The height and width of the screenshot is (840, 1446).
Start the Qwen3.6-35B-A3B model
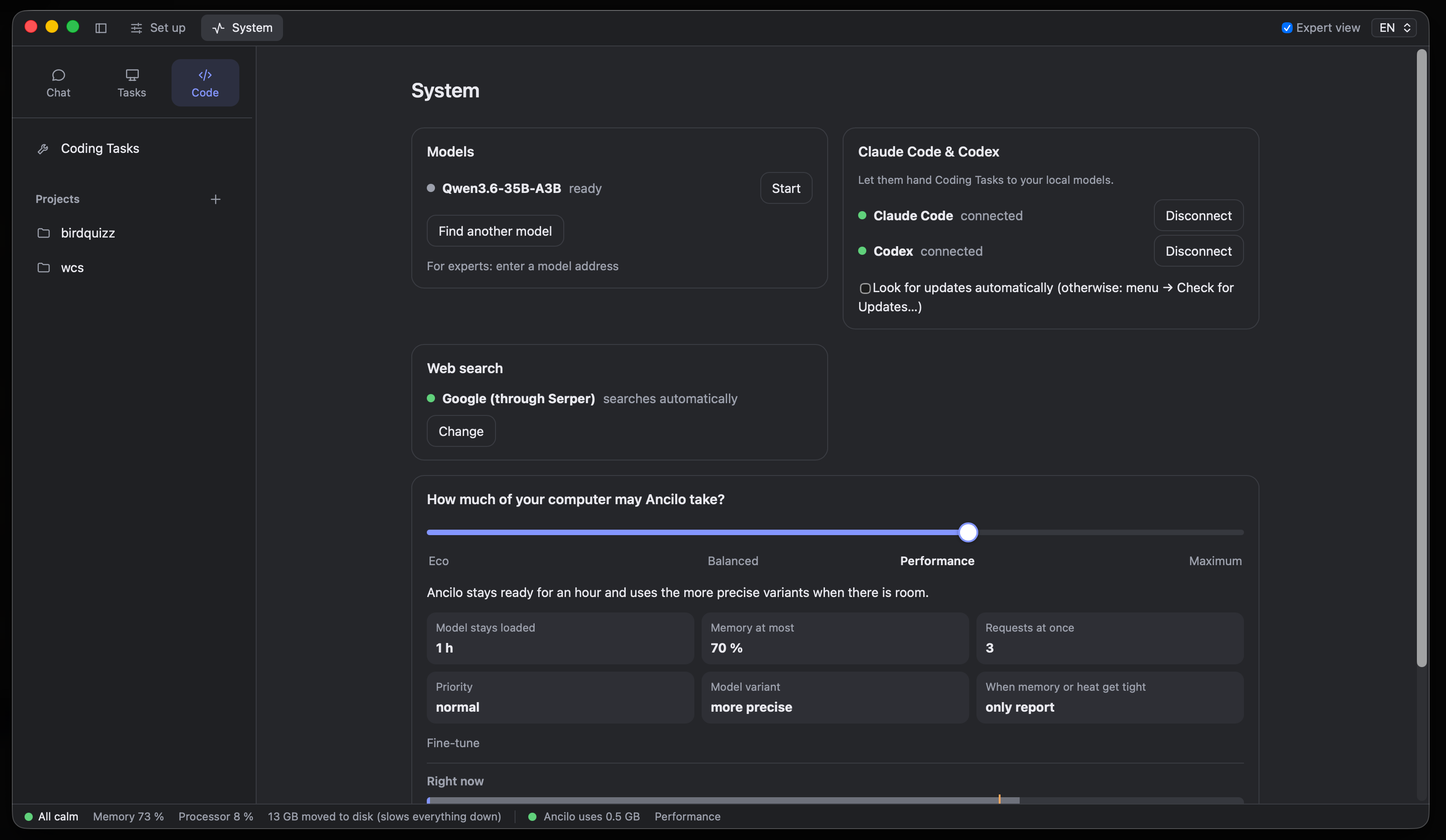785,188
